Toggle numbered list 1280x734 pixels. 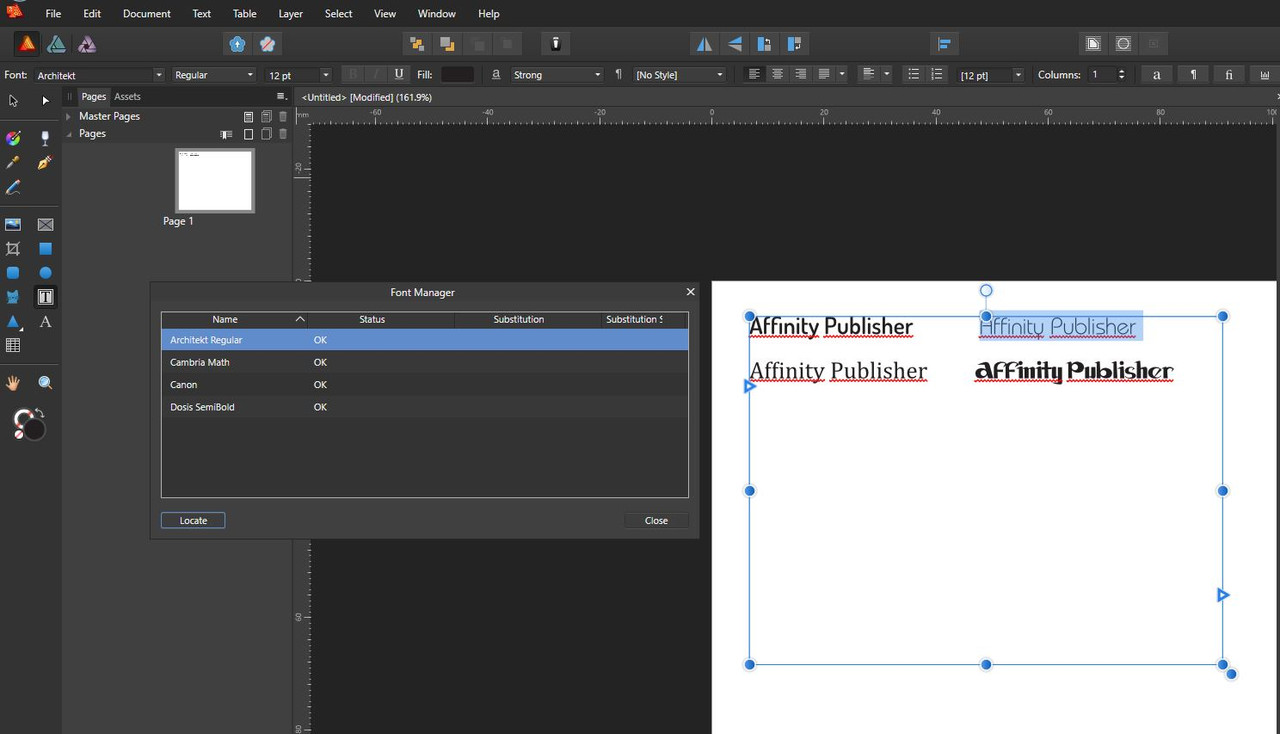[x=936, y=74]
